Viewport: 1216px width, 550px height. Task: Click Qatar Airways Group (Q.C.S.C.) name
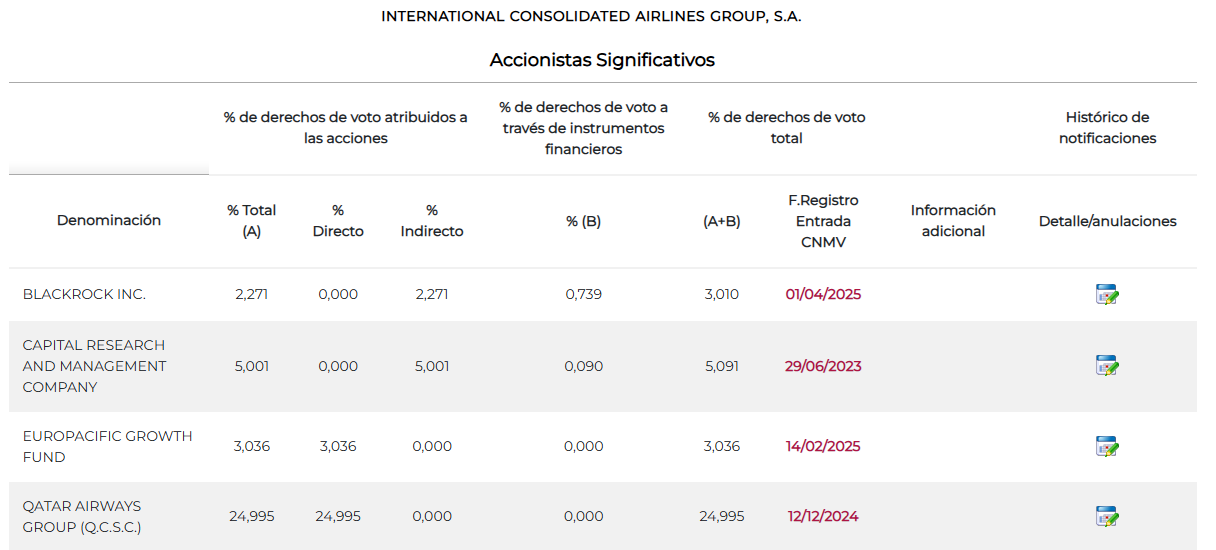click(x=82, y=516)
